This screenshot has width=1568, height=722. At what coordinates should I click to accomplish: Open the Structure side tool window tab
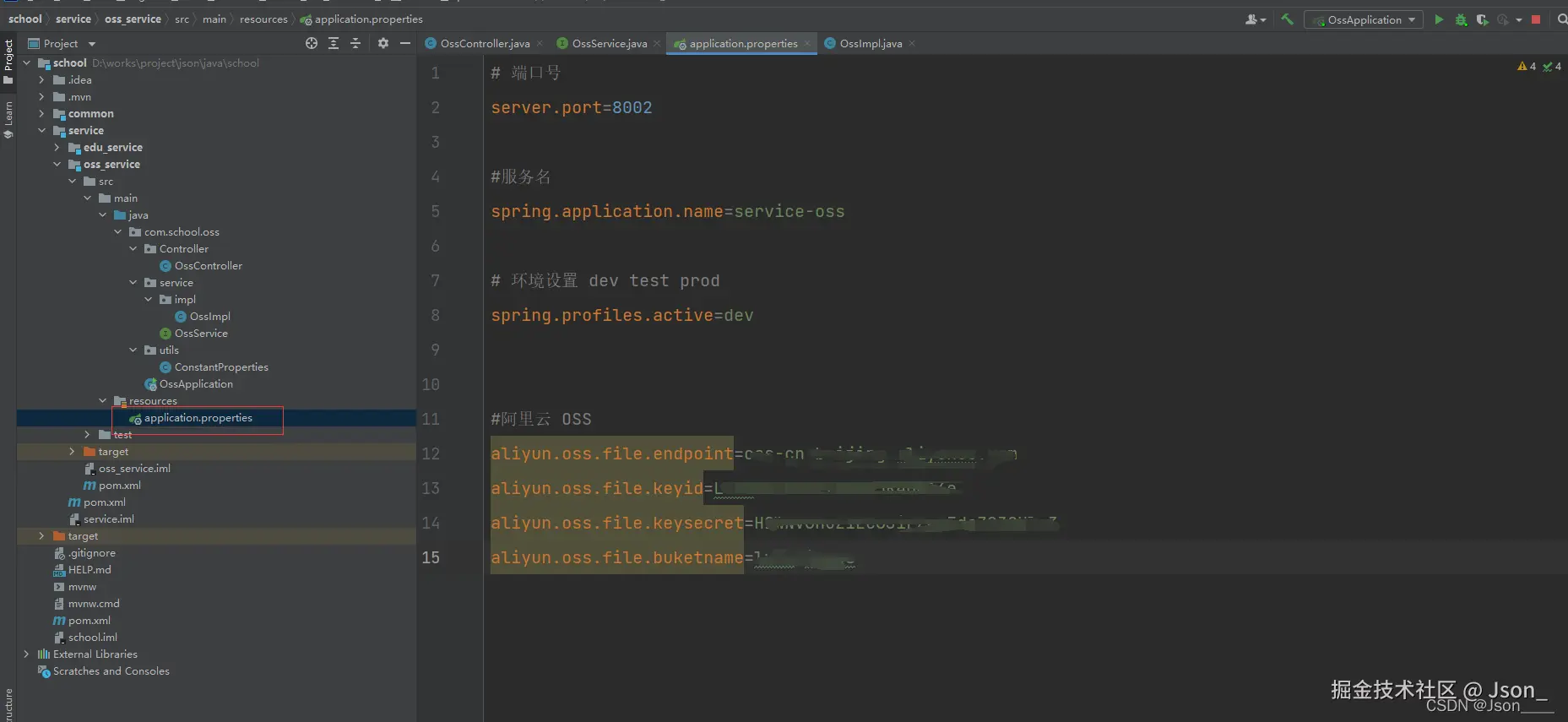(x=8, y=705)
